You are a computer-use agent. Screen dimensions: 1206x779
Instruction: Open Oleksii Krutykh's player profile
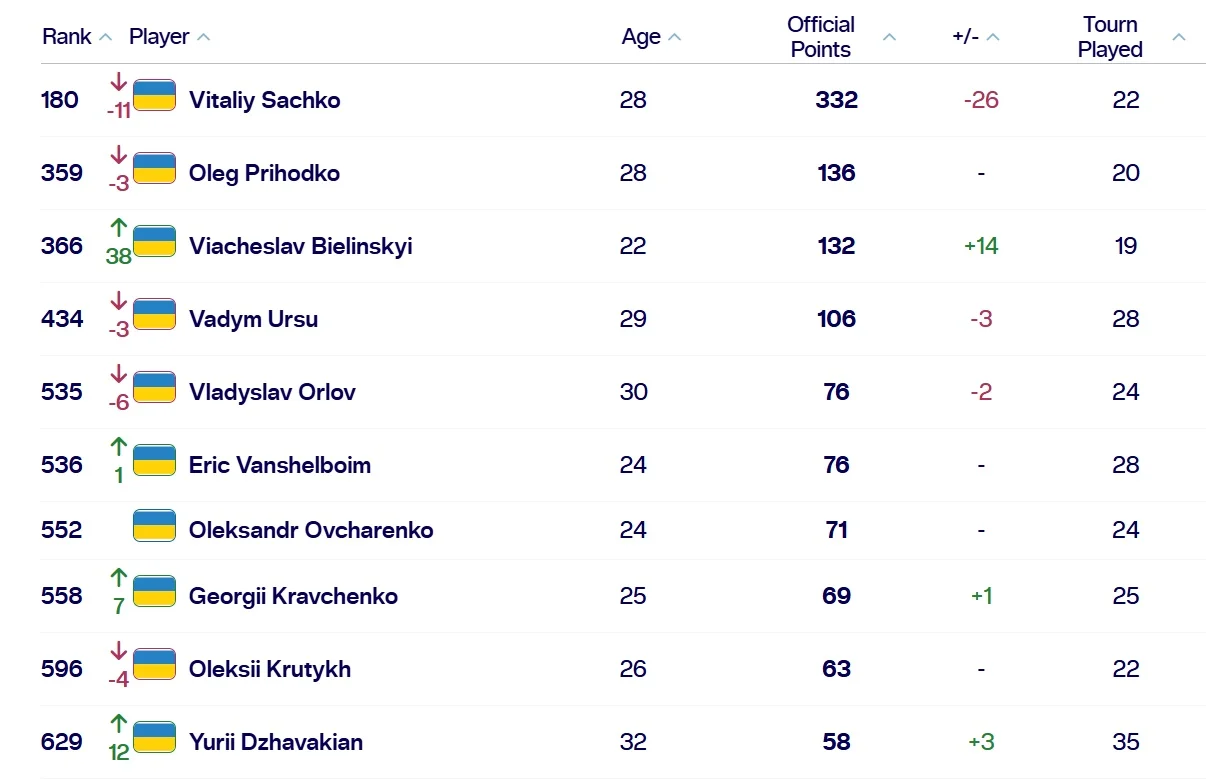[270, 669]
